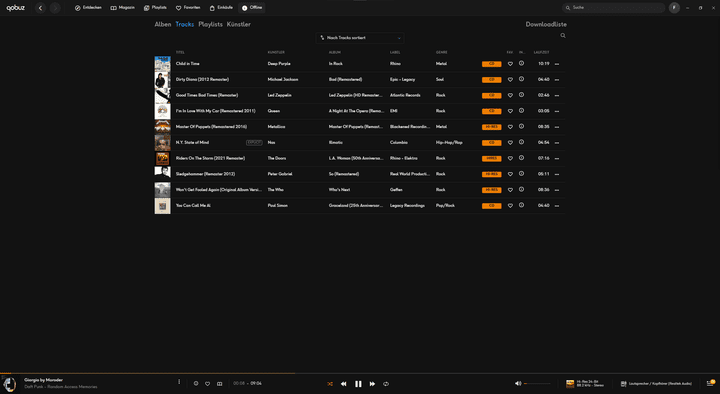Open the play queue icon

coord(711,383)
